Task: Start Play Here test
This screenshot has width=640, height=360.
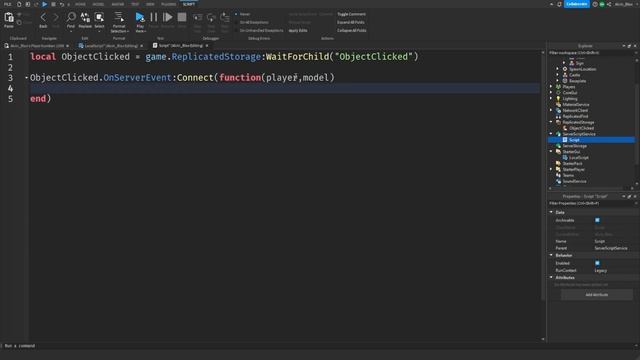Action: [140, 22]
